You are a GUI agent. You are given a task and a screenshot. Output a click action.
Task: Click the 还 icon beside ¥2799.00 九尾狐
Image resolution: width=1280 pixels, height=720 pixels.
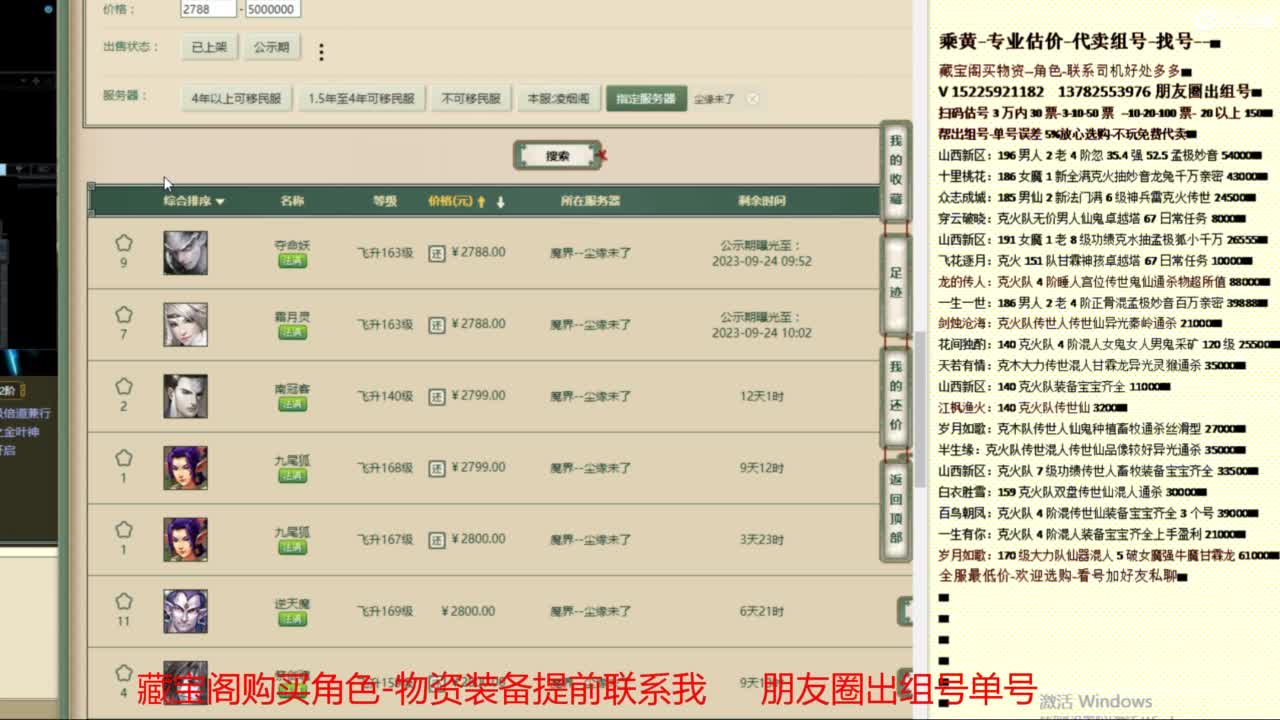pyautogui.click(x=437, y=468)
